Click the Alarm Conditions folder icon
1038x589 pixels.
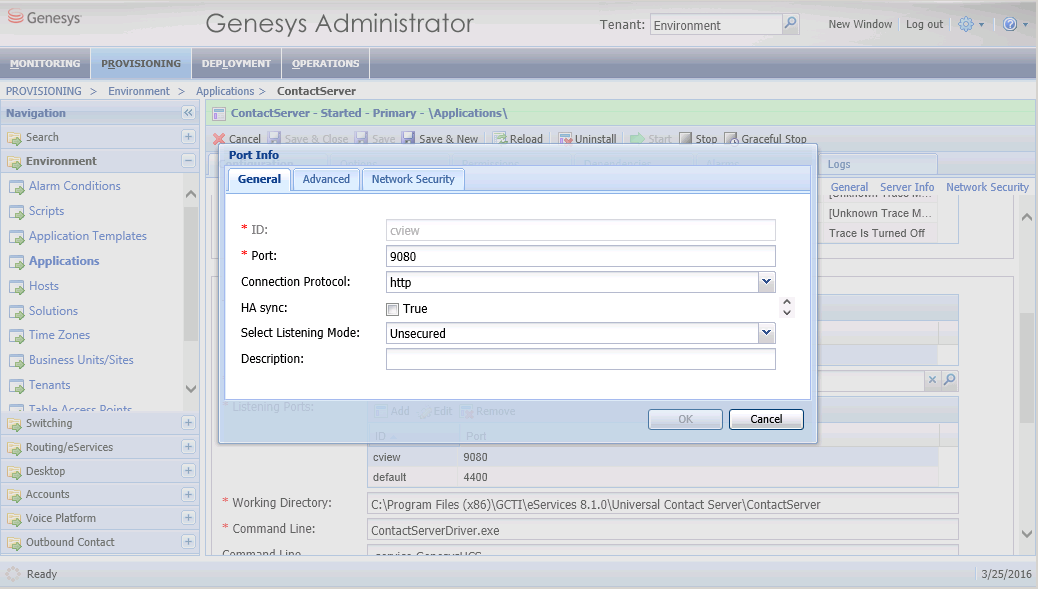(x=17, y=187)
